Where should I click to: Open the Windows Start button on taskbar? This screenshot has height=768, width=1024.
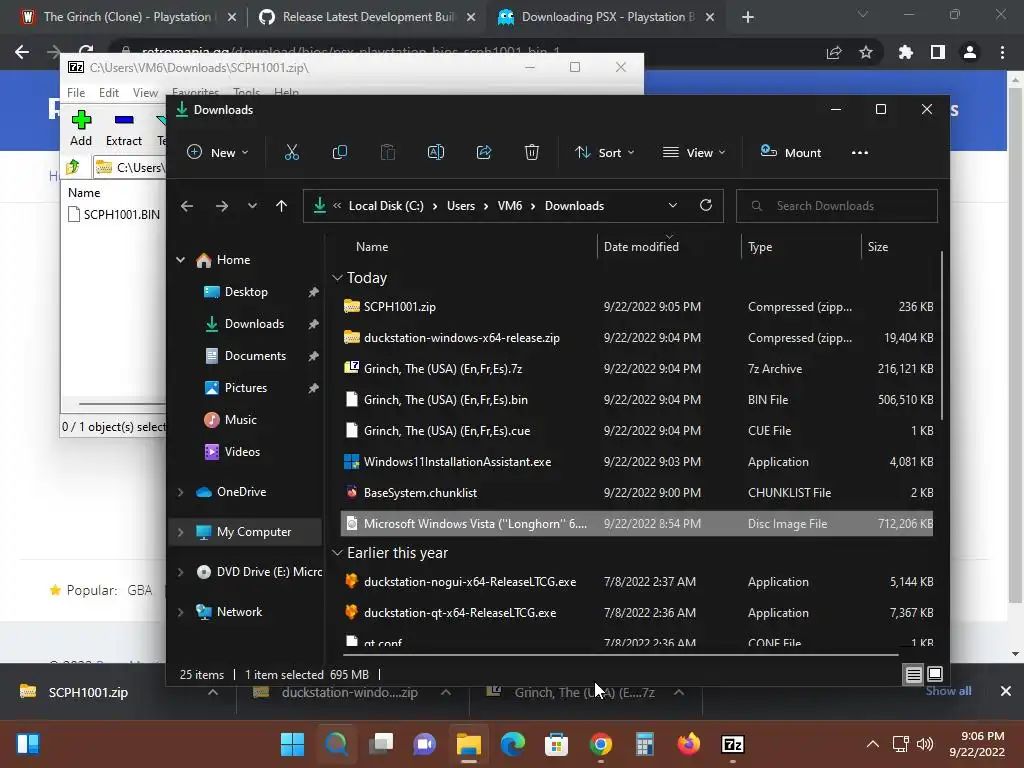click(292, 744)
